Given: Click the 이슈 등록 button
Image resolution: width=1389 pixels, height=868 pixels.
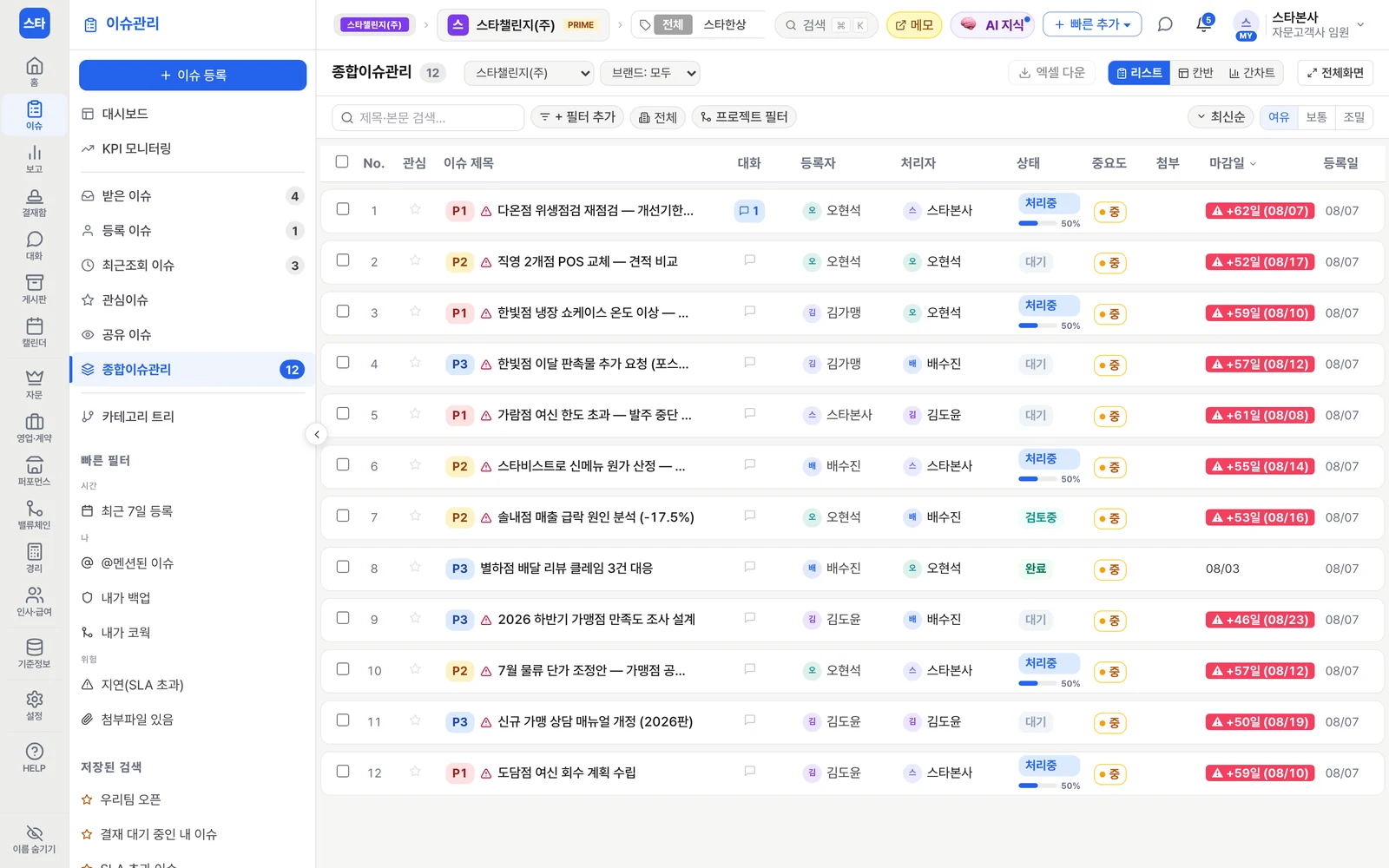Looking at the screenshot, I should [193, 76].
